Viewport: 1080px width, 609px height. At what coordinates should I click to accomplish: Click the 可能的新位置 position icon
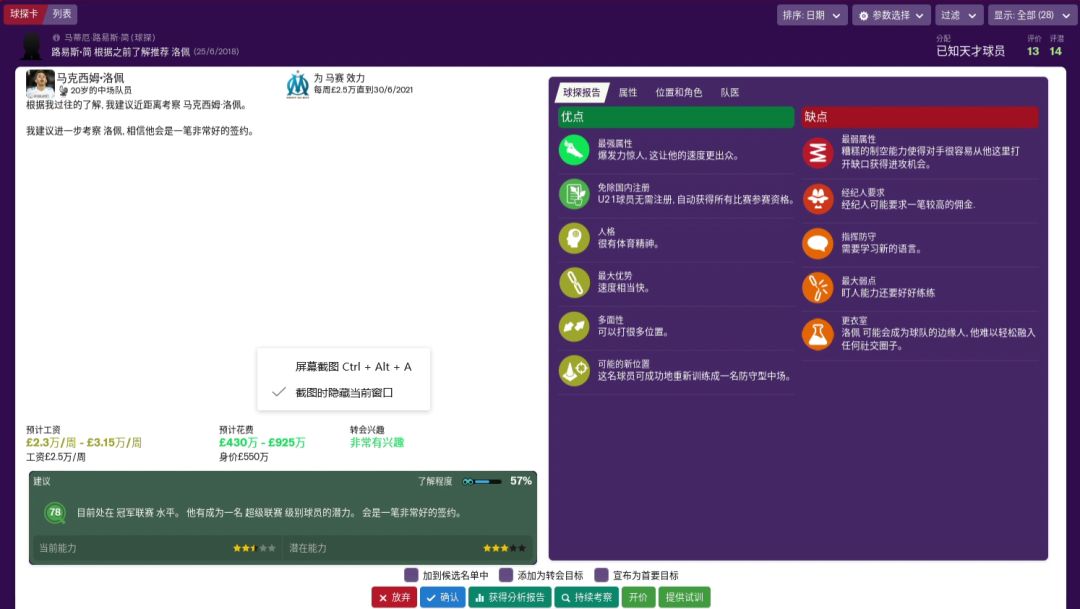575,370
